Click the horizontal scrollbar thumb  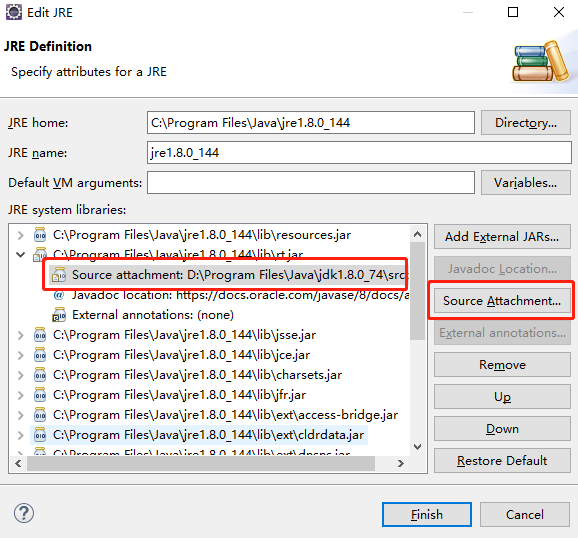point(201,464)
